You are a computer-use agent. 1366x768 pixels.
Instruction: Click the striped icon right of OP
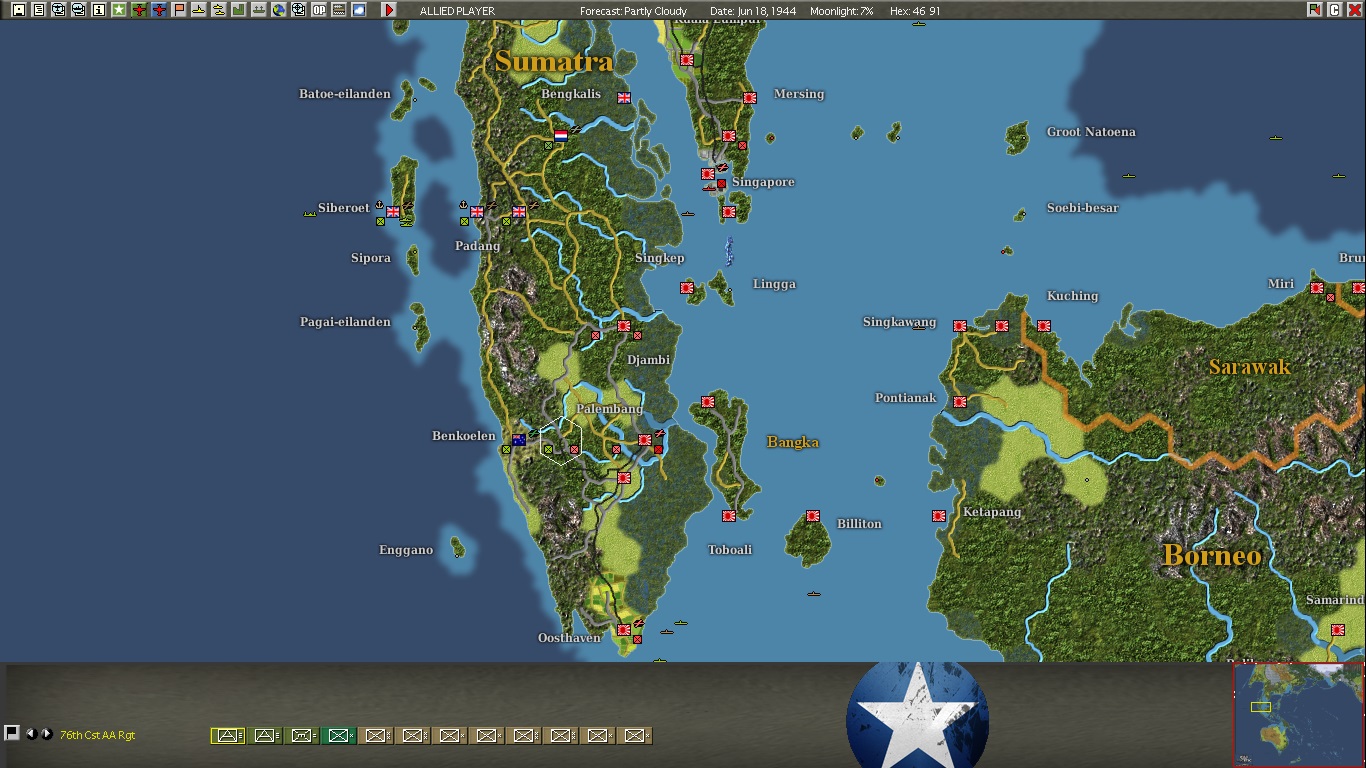(x=339, y=10)
